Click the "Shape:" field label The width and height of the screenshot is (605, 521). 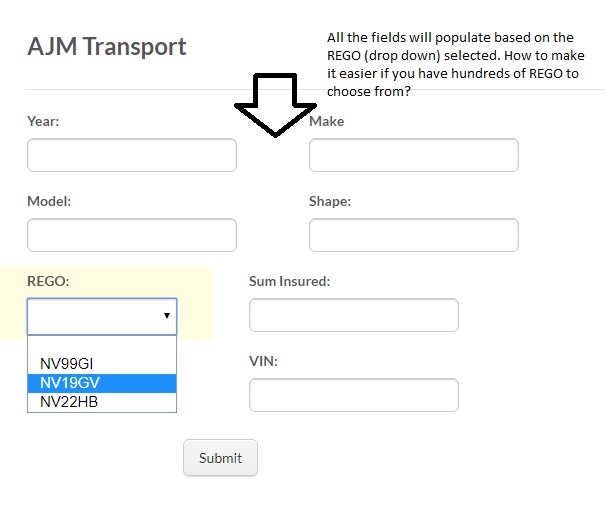(330, 201)
